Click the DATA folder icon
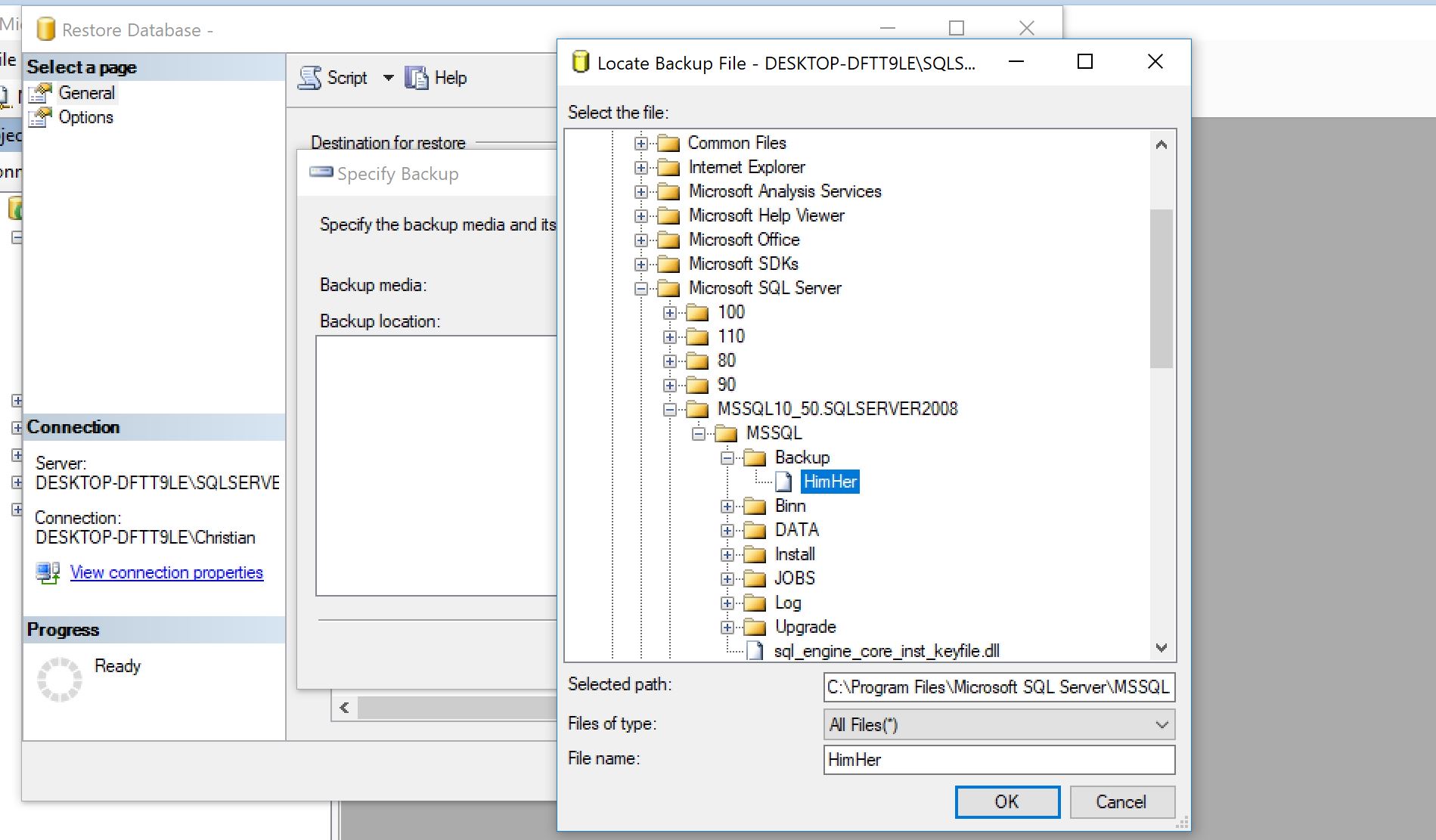 pos(755,529)
